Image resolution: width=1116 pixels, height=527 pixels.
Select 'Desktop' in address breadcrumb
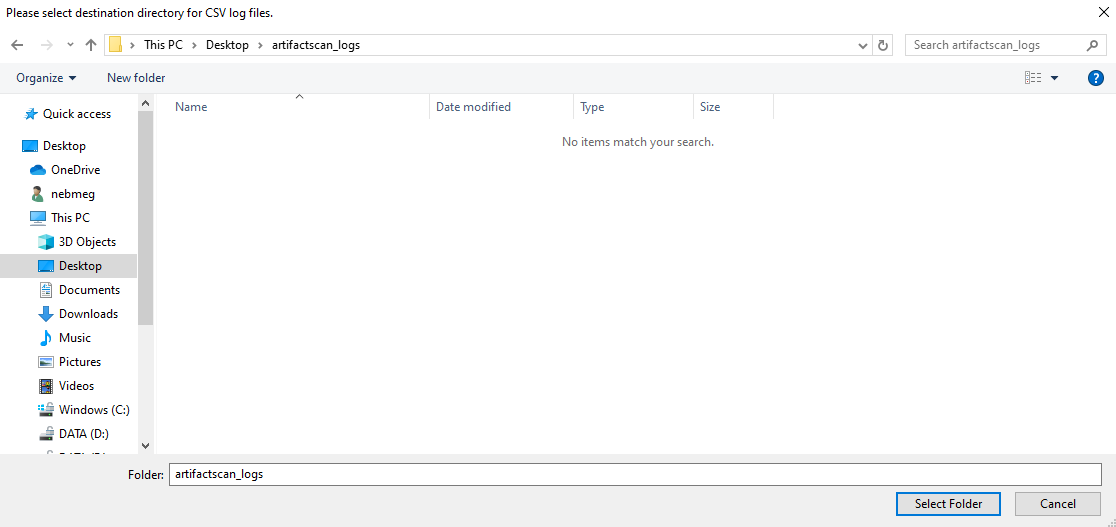(227, 45)
